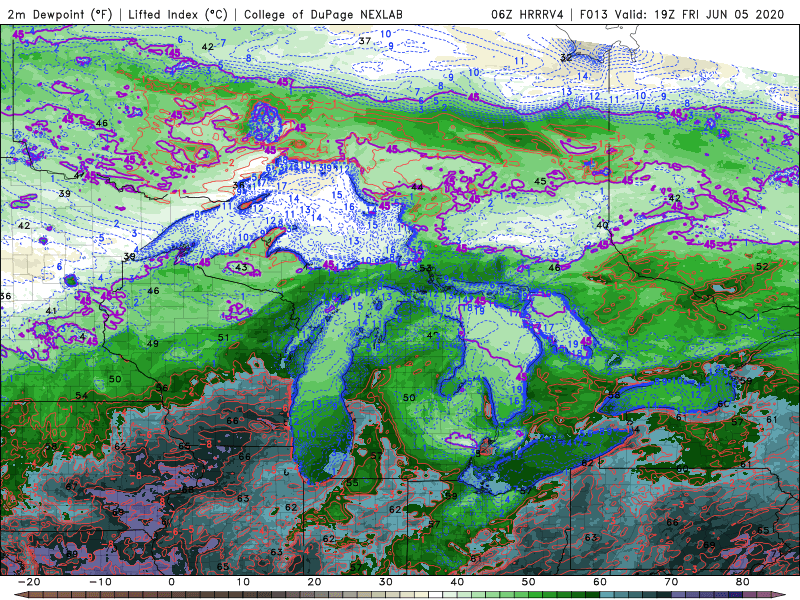Click the black dewpoint value 54 in southern Minnesota

click(81, 395)
